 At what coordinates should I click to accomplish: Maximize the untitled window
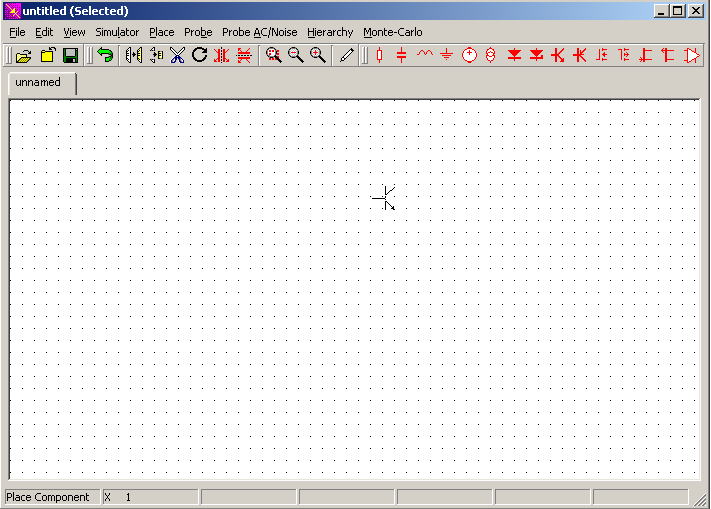(677, 11)
